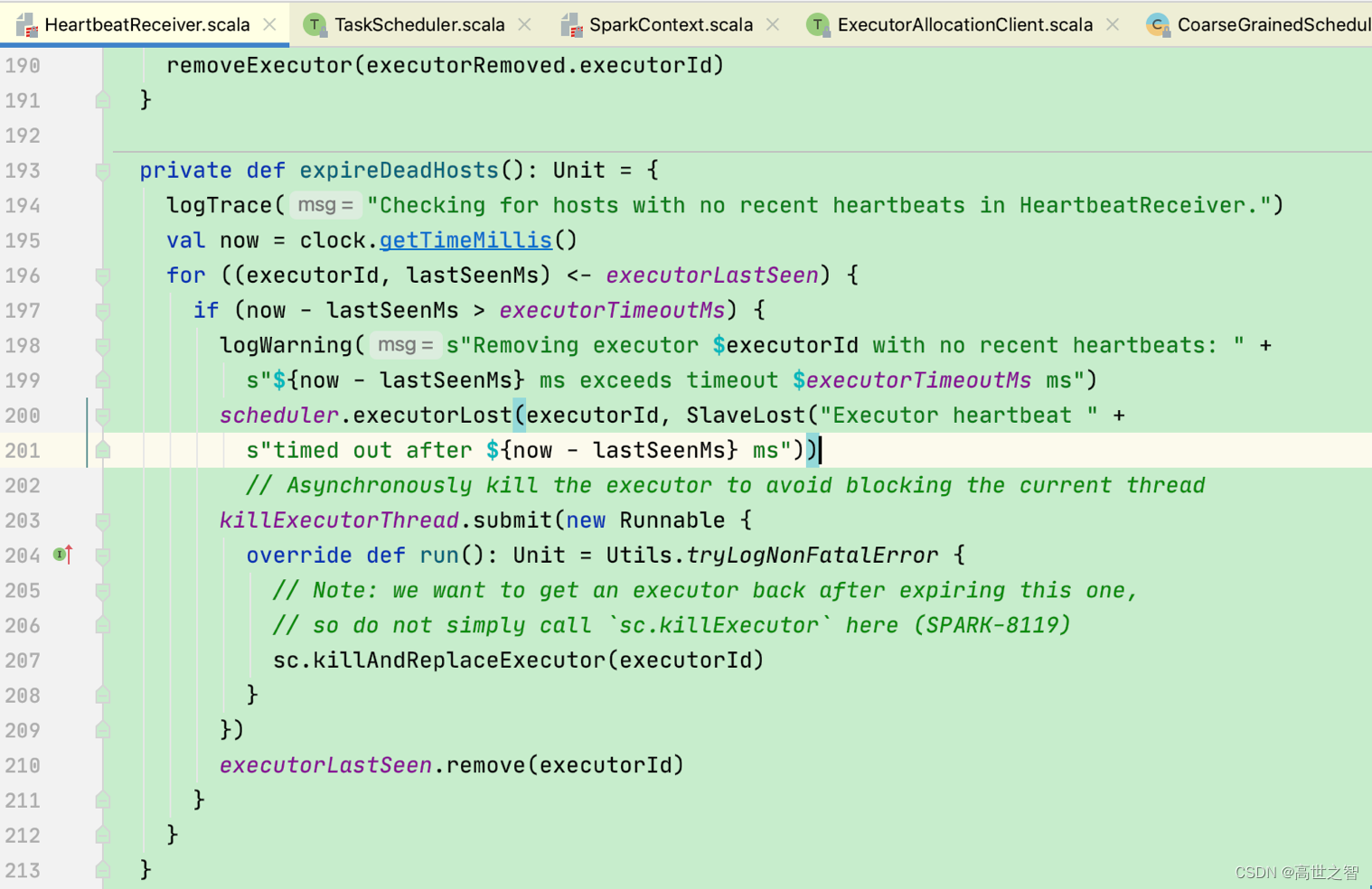
Task: Click 'expireDeadHosts' method name
Action: coord(399,171)
